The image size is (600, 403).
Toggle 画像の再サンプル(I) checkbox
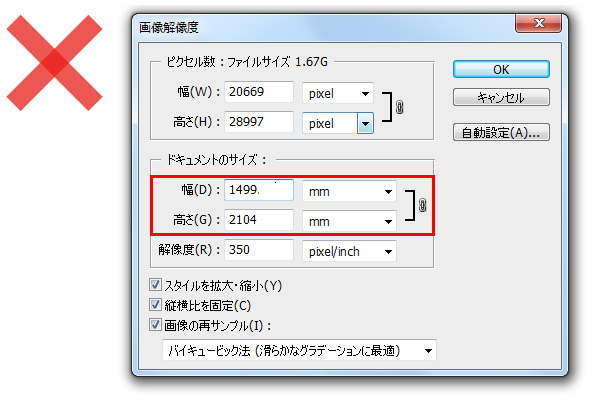point(155,325)
